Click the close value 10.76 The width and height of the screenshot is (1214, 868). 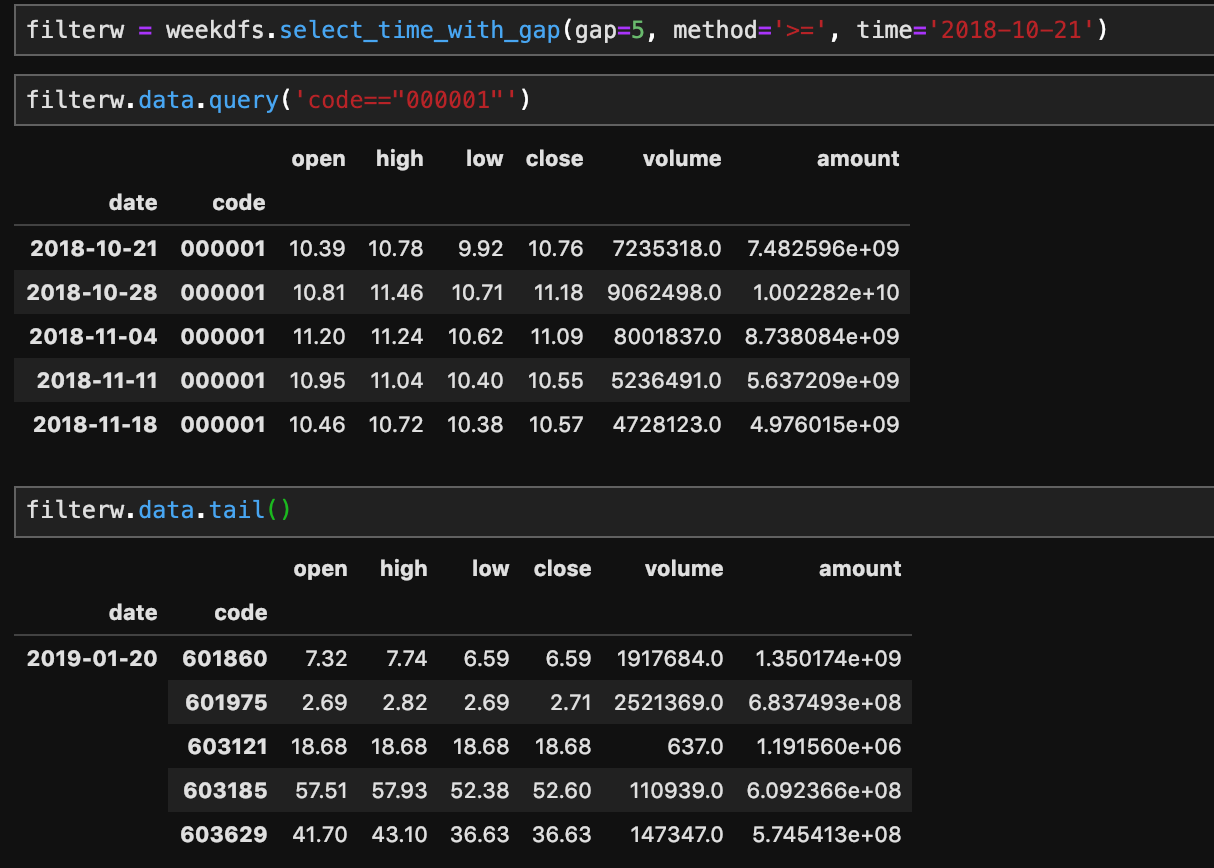[553, 248]
